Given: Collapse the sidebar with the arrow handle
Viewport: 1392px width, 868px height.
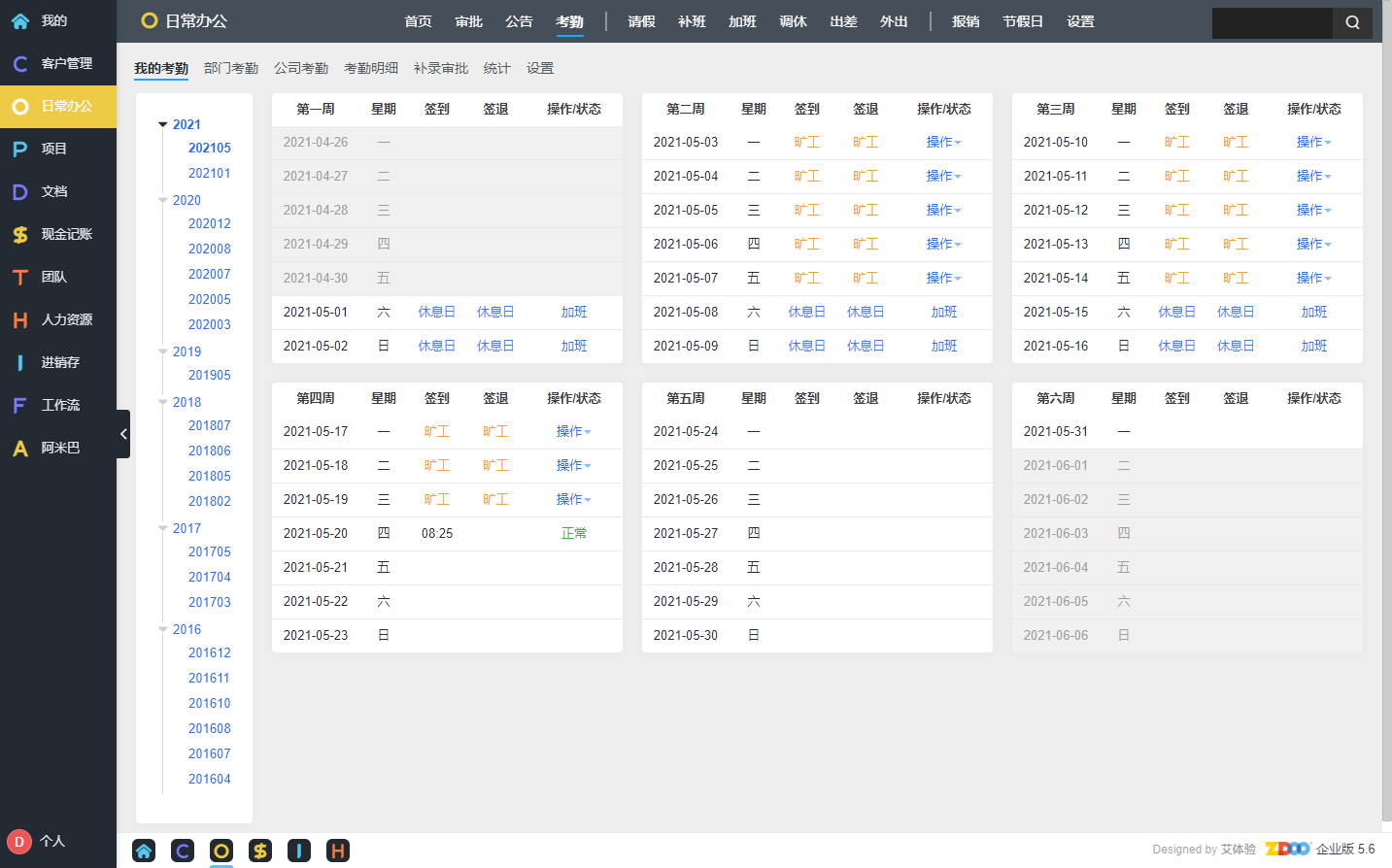Looking at the screenshot, I should point(123,434).
